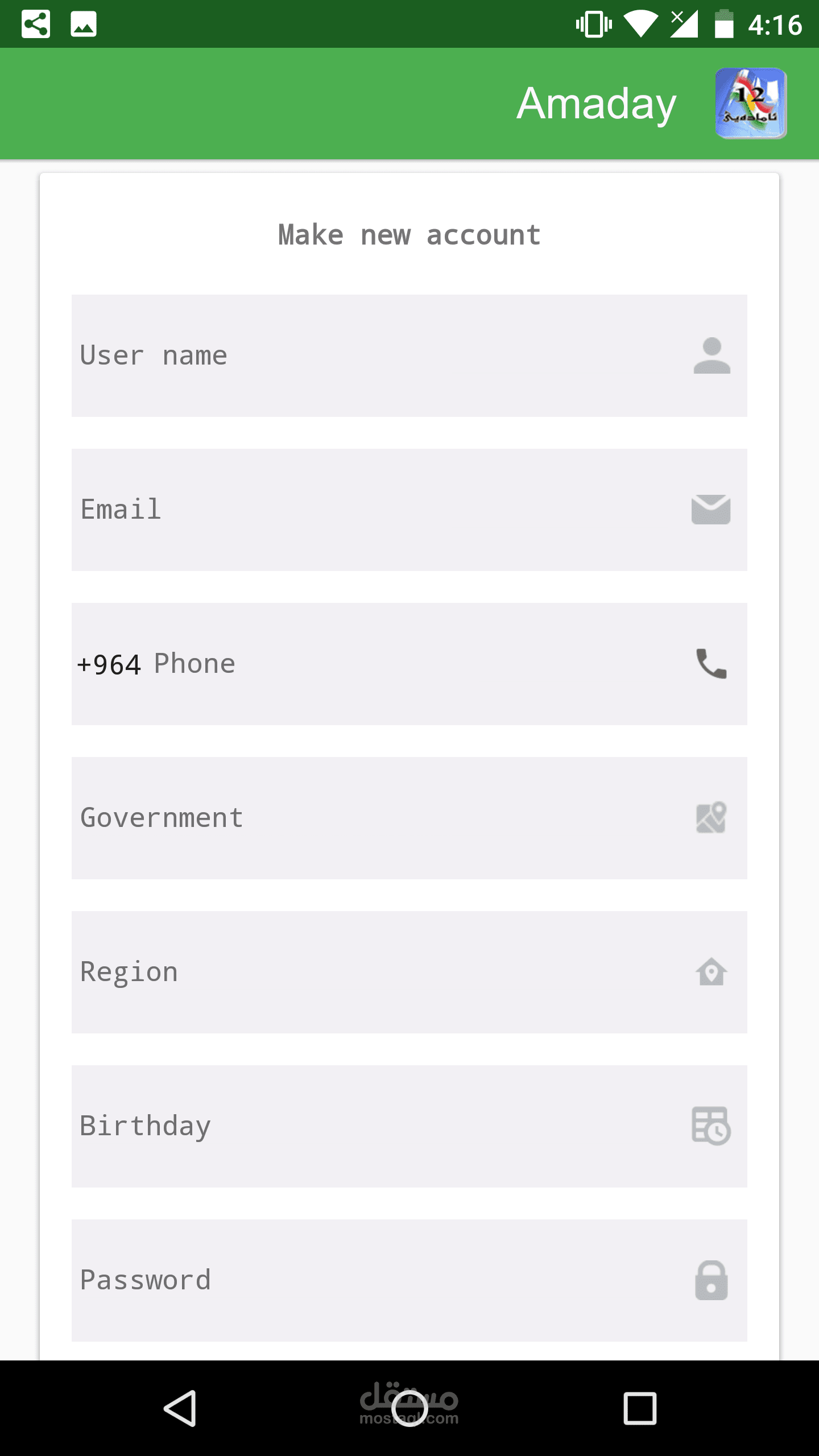819x1456 pixels.
Task: Tap the share icon in status bar
Action: pyautogui.click(x=36, y=24)
